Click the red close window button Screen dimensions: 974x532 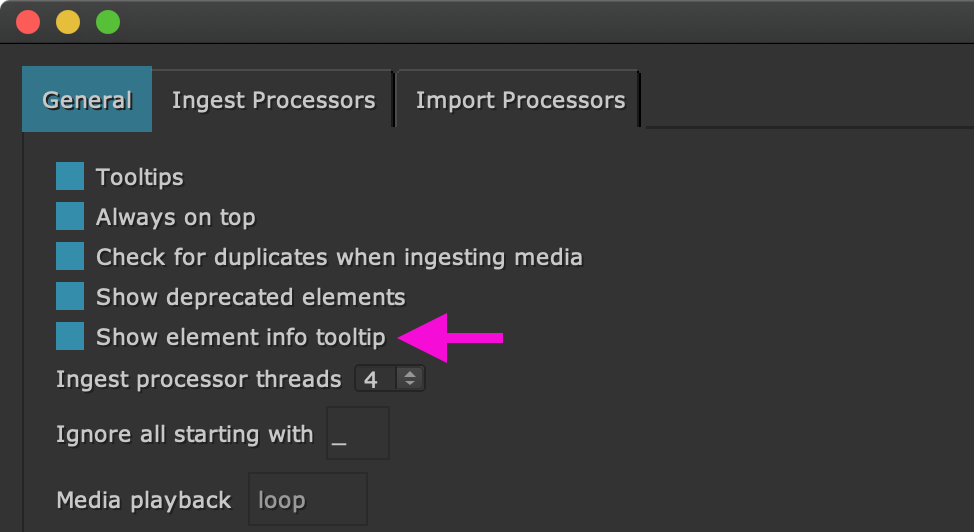tap(28, 21)
